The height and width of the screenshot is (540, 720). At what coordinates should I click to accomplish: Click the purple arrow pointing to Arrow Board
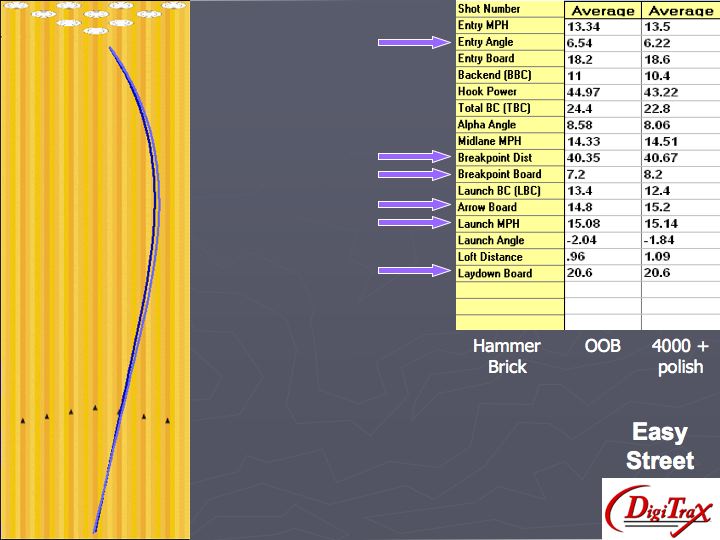[x=413, y=207]
